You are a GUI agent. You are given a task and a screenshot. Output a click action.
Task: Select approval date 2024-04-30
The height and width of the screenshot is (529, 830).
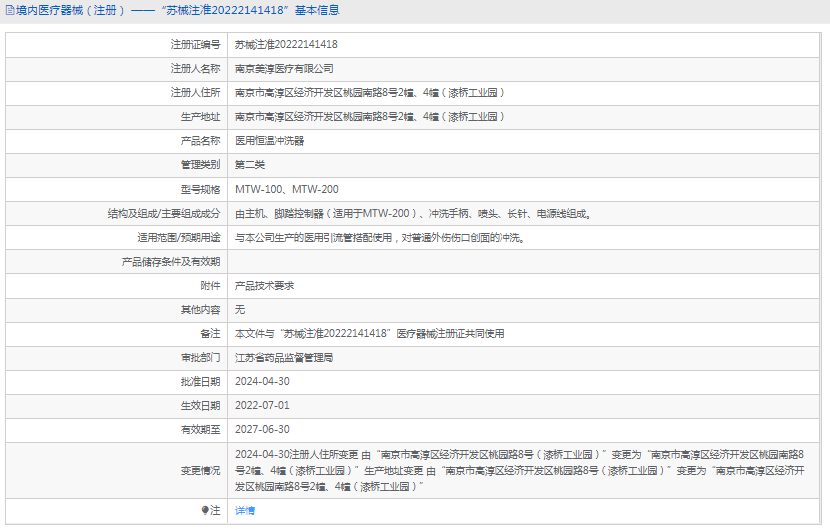pos(262,382)
